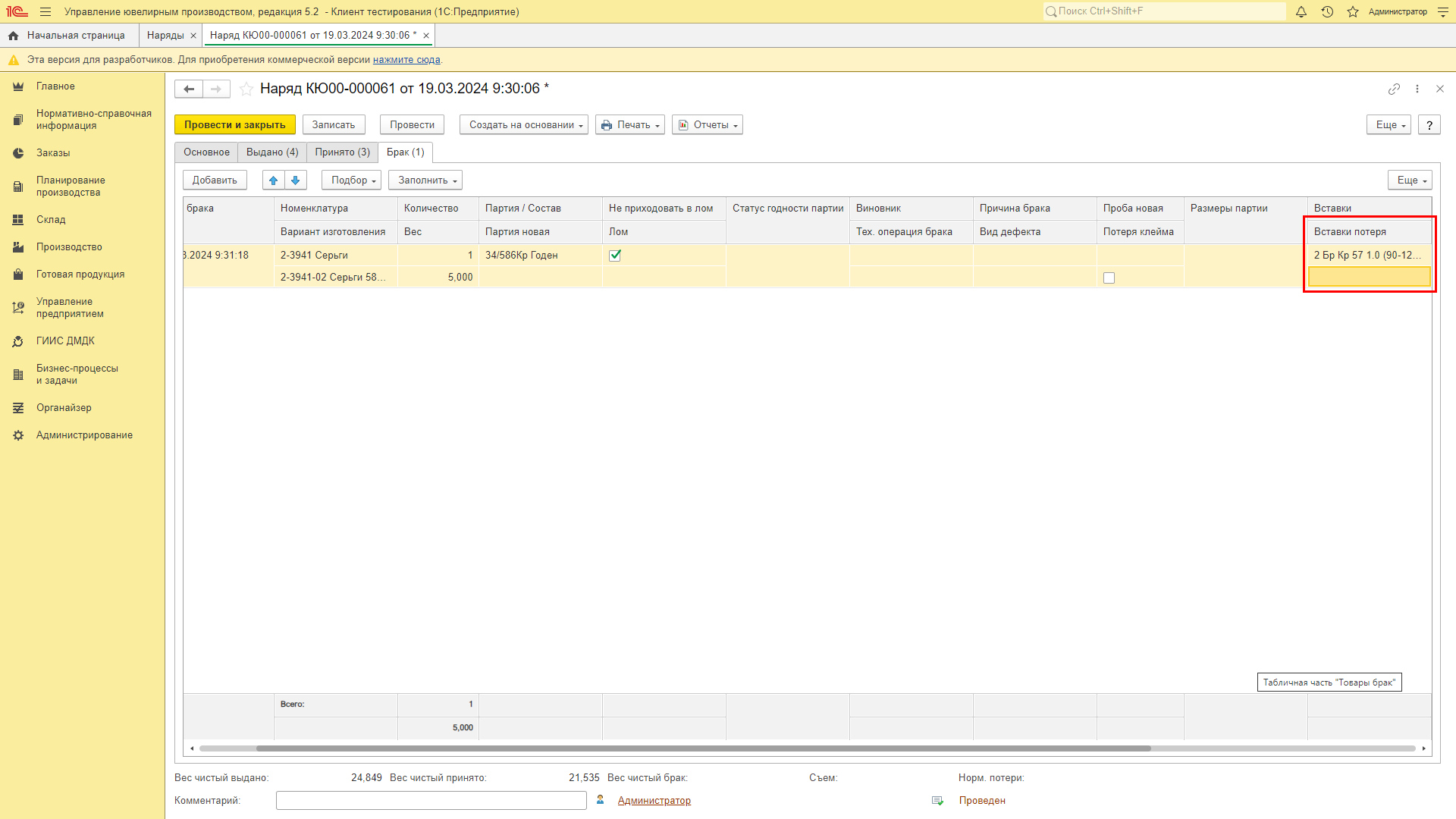Open the Отчеты dropdown menu
This screenshot has height=819, width=1456.
(708, 125)
